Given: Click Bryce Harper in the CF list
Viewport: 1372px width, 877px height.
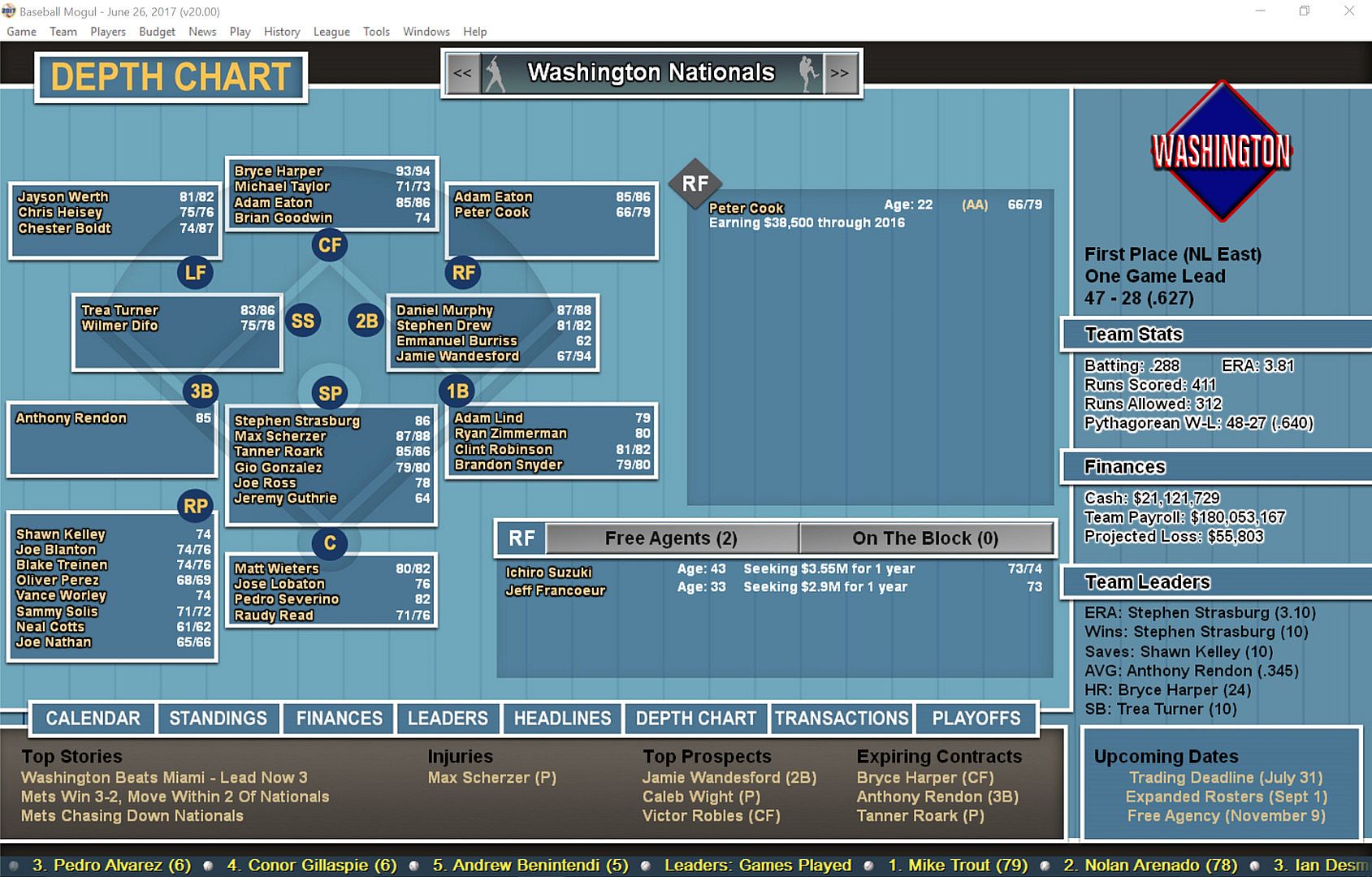Looking at the screenshot, I should pos(278,171).
